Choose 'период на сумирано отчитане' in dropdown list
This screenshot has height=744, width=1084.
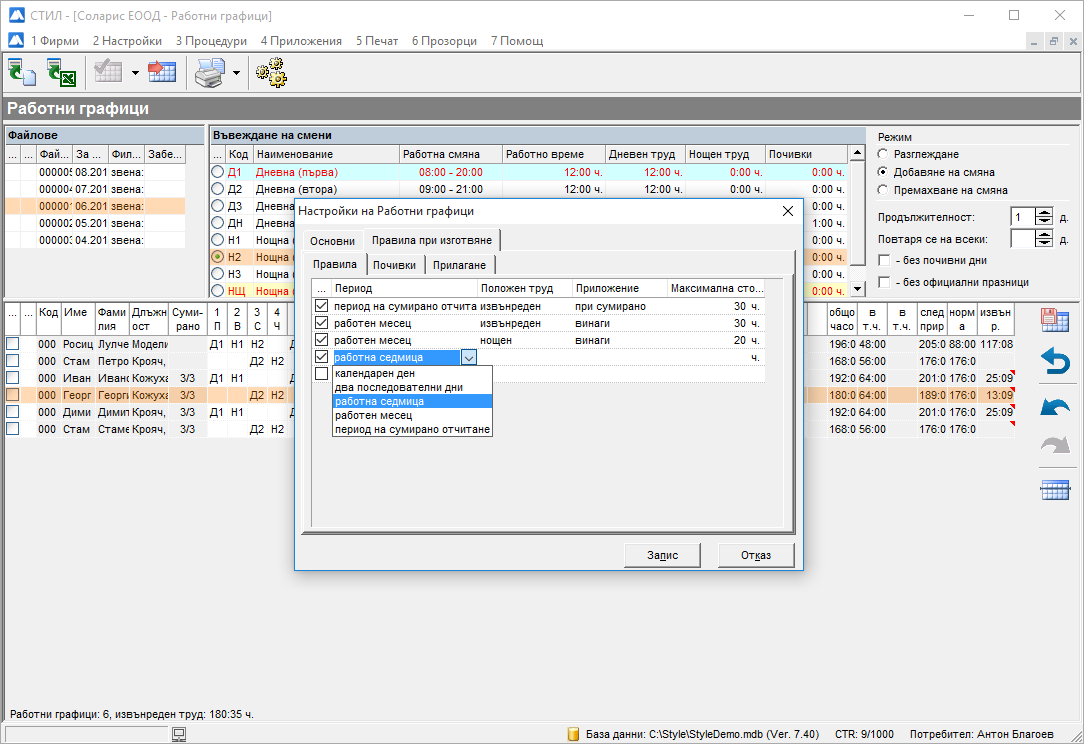412,429
